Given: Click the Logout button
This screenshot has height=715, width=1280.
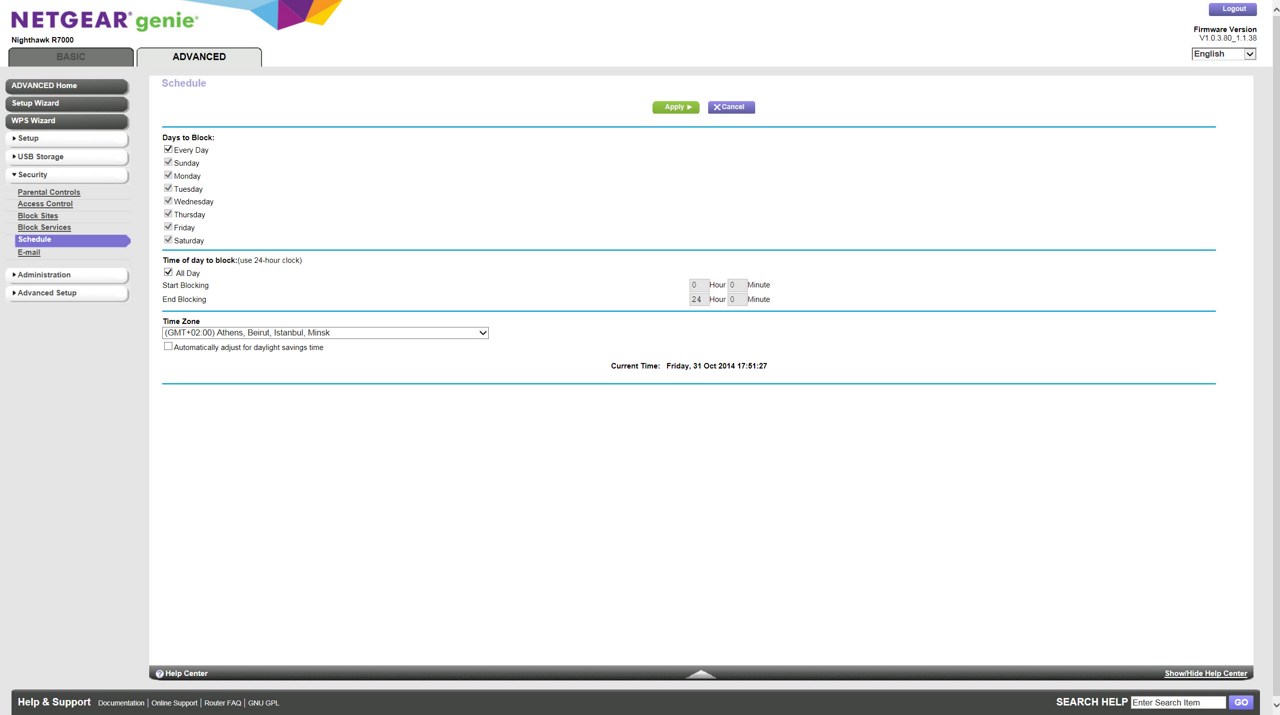Looking at the screenshot, I should click(x=1233, y=9).
